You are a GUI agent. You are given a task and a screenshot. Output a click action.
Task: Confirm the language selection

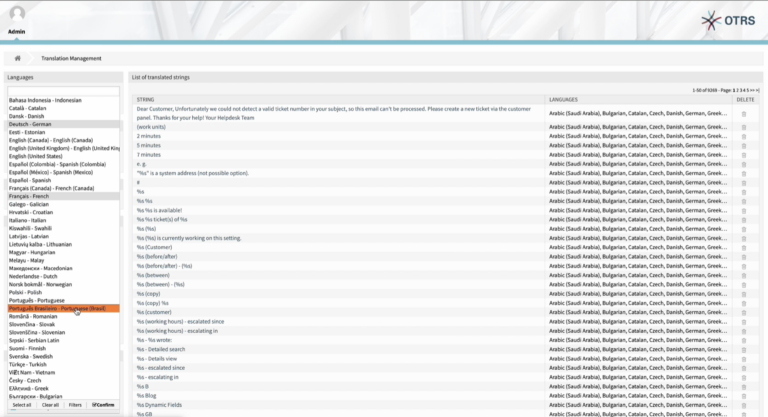[x=103, y=405]
